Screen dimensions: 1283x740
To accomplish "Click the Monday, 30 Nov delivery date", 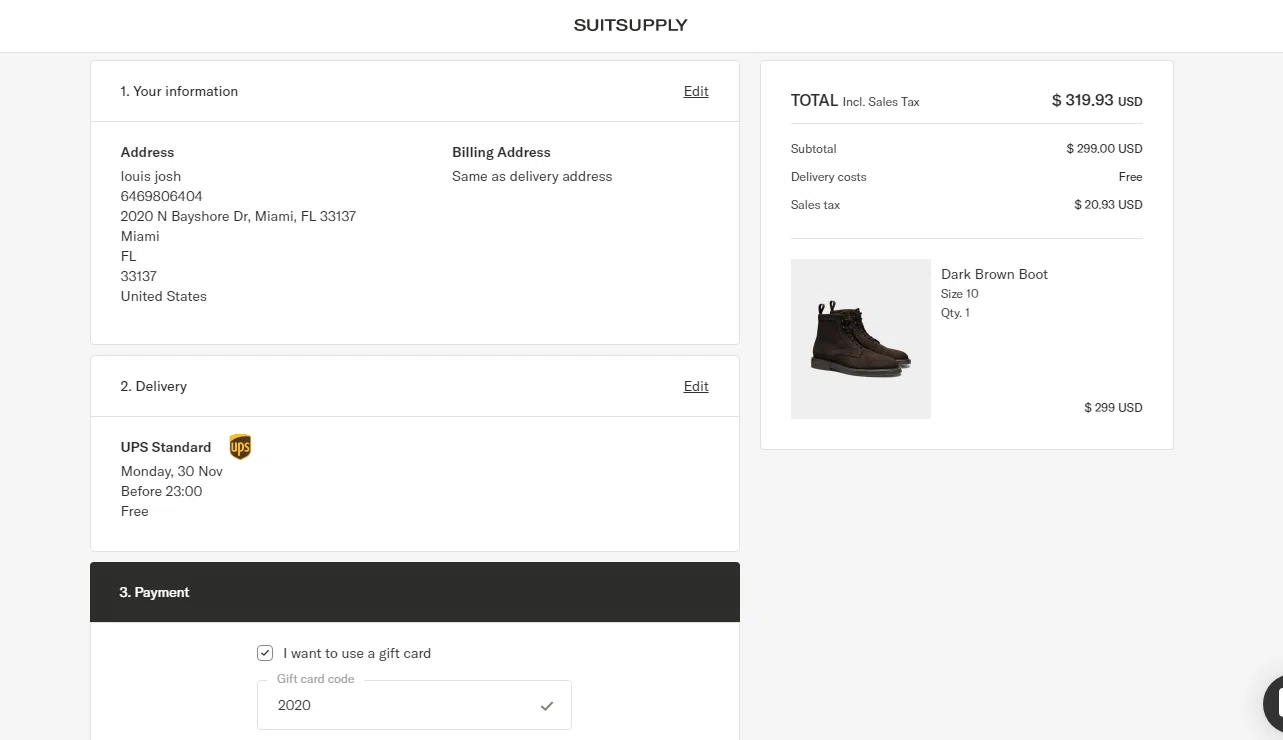I will click(x=172, y=471).
